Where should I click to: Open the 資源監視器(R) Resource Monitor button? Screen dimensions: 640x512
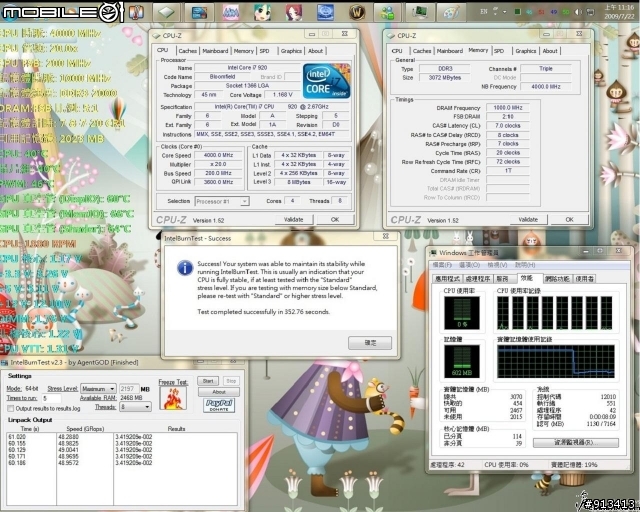tap(576, 443)
